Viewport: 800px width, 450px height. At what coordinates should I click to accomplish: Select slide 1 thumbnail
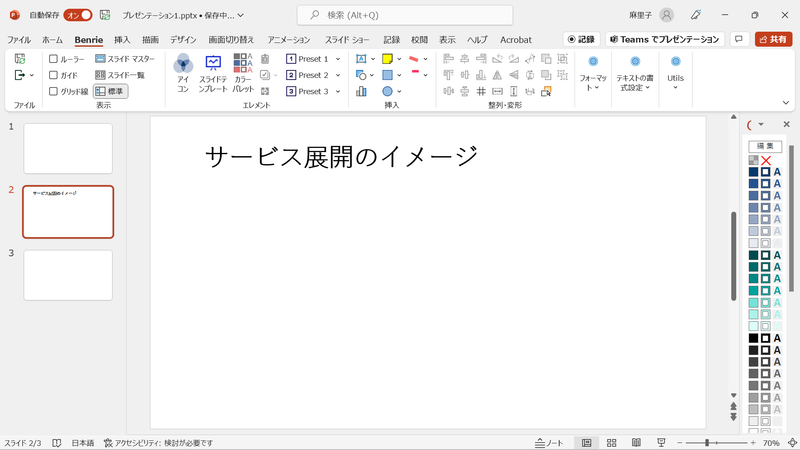point(68,148)
